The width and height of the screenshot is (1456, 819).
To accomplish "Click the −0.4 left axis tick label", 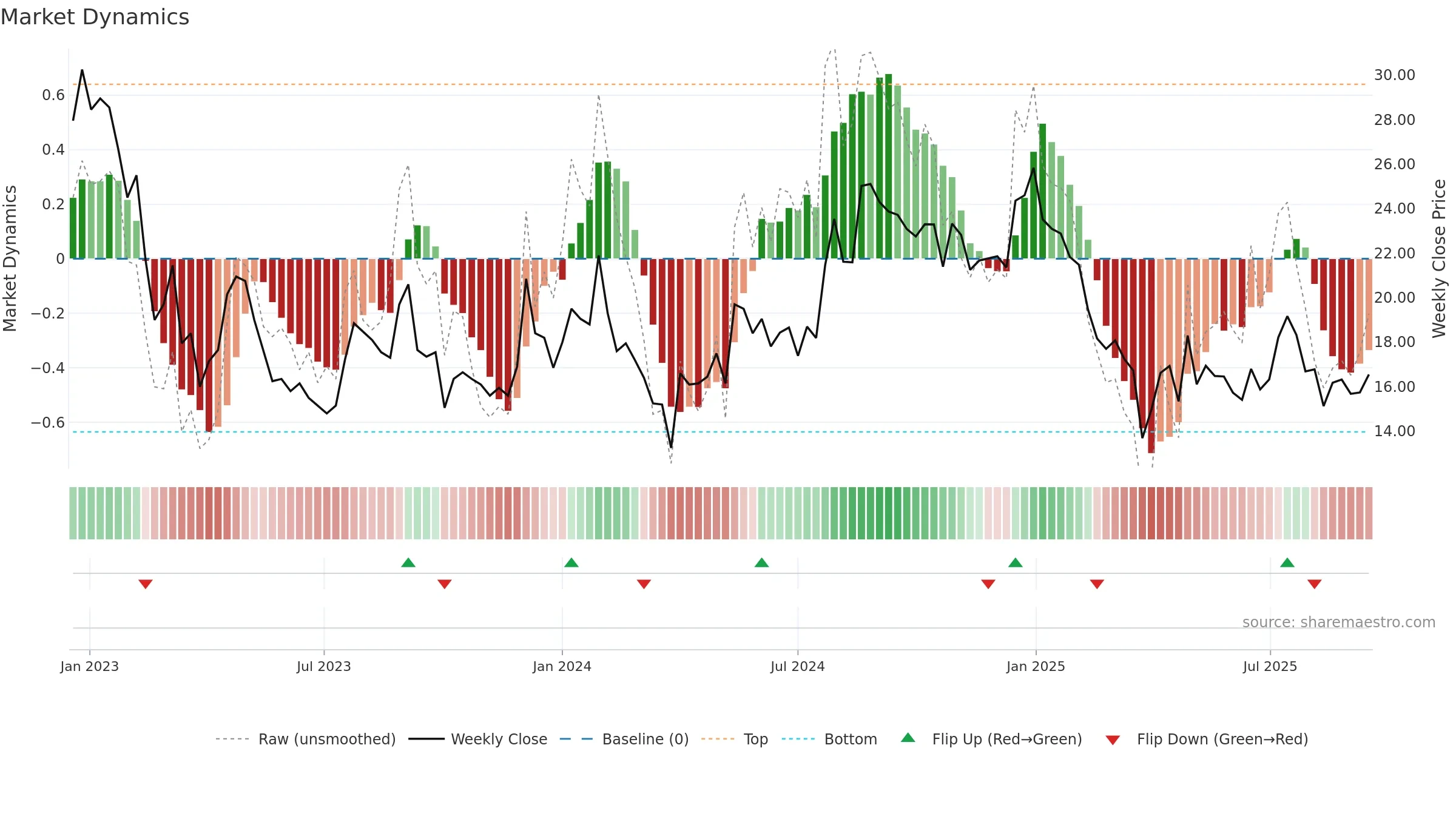I will pos(48,368).
